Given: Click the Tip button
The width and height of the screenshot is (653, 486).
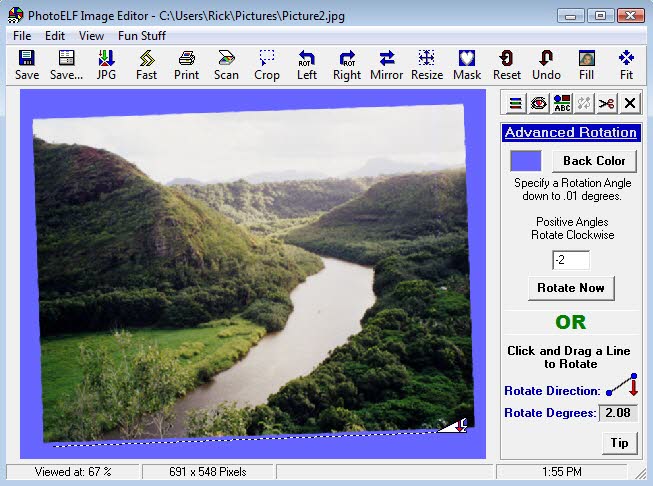Looking at the screenshot, I should click(620, 443).
